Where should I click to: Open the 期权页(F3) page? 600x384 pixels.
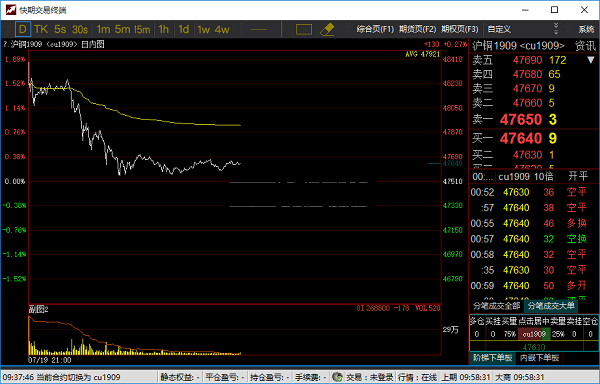click(460, 29)
